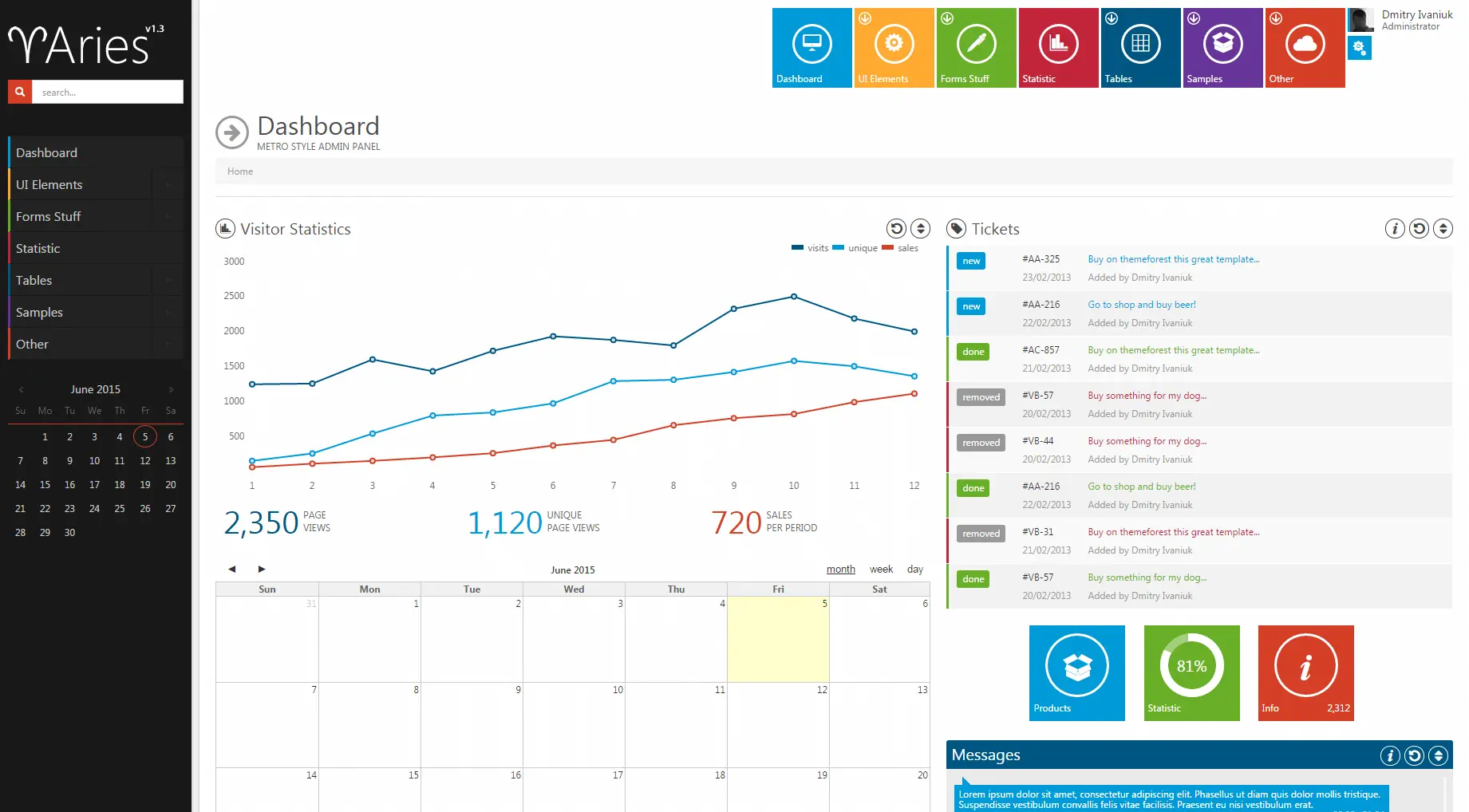The width and height of the screenshot is (1469, 812).
Task: Open the Products blue tile
Action: tap(1077, 673)
